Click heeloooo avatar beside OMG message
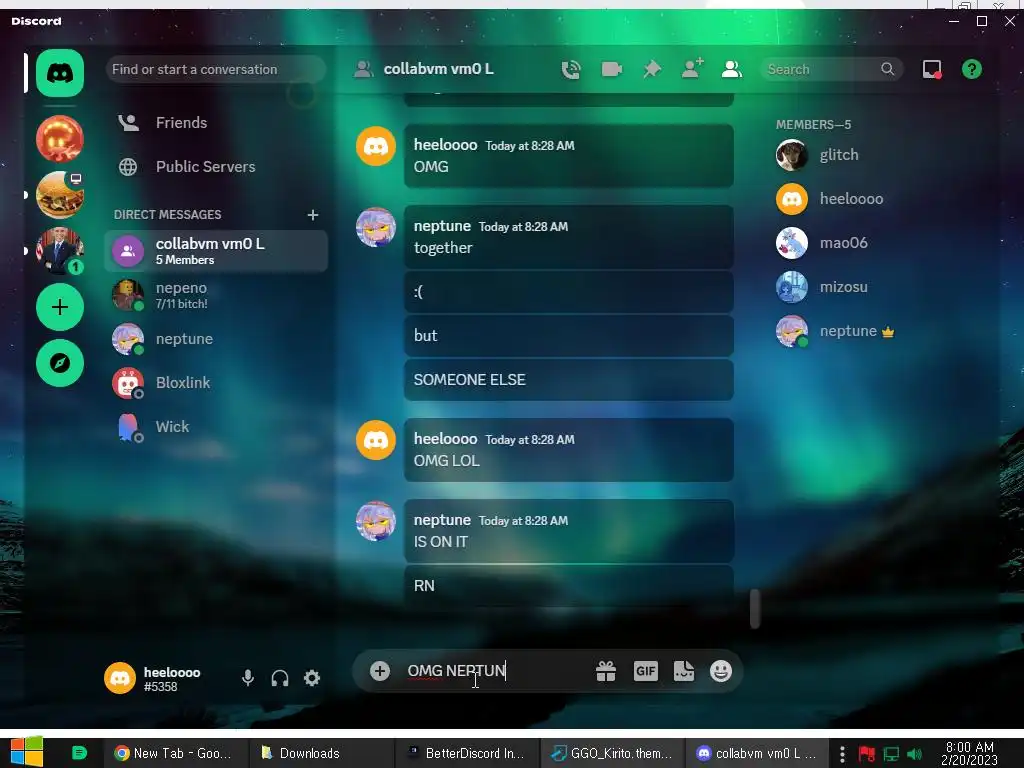The height and width of the screenshot is (768, 1024). pyautogui.click(x=376, y=146)
